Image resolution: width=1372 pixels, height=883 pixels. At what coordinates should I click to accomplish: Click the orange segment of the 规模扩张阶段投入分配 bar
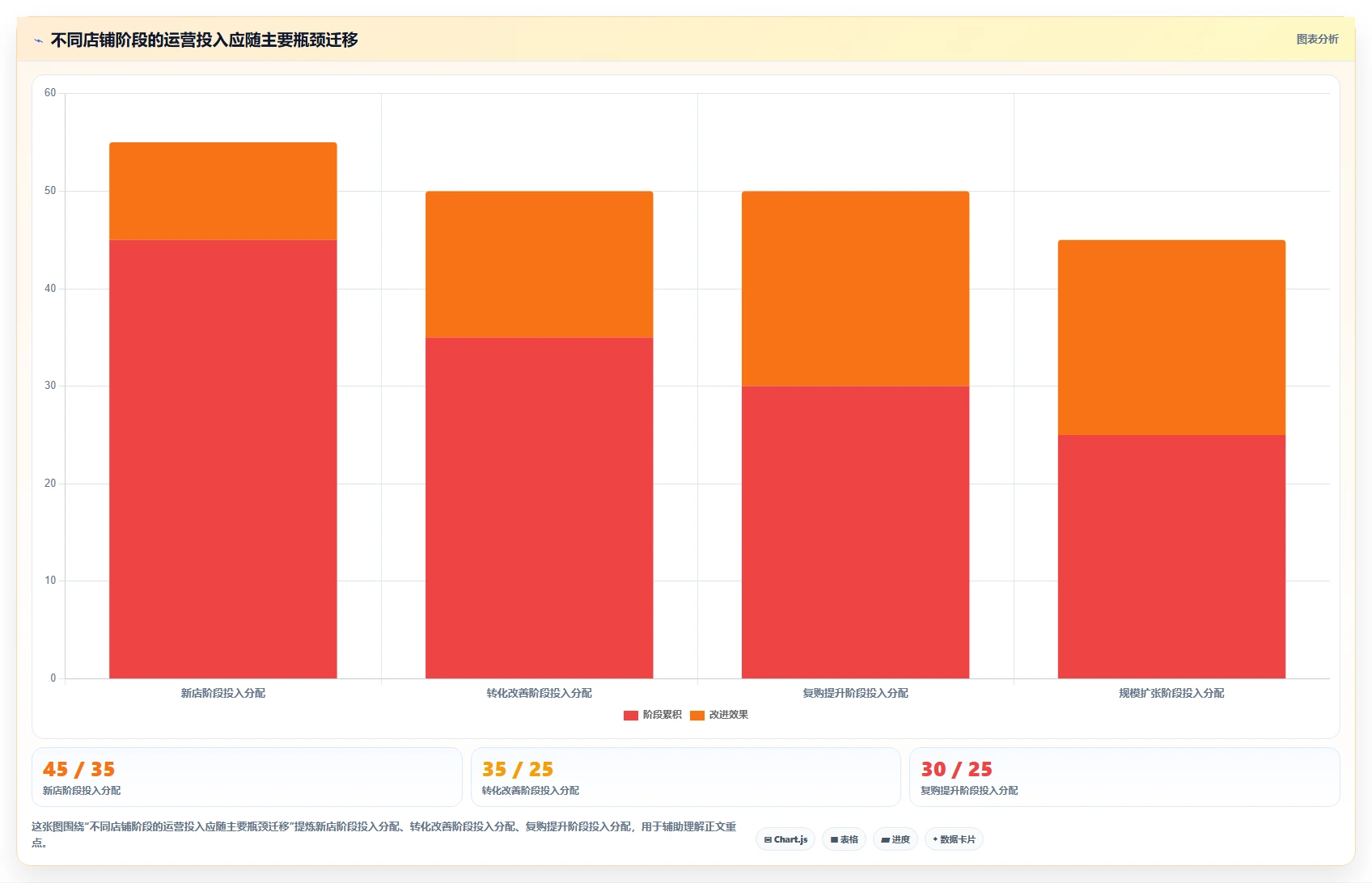coord(1172,337)
